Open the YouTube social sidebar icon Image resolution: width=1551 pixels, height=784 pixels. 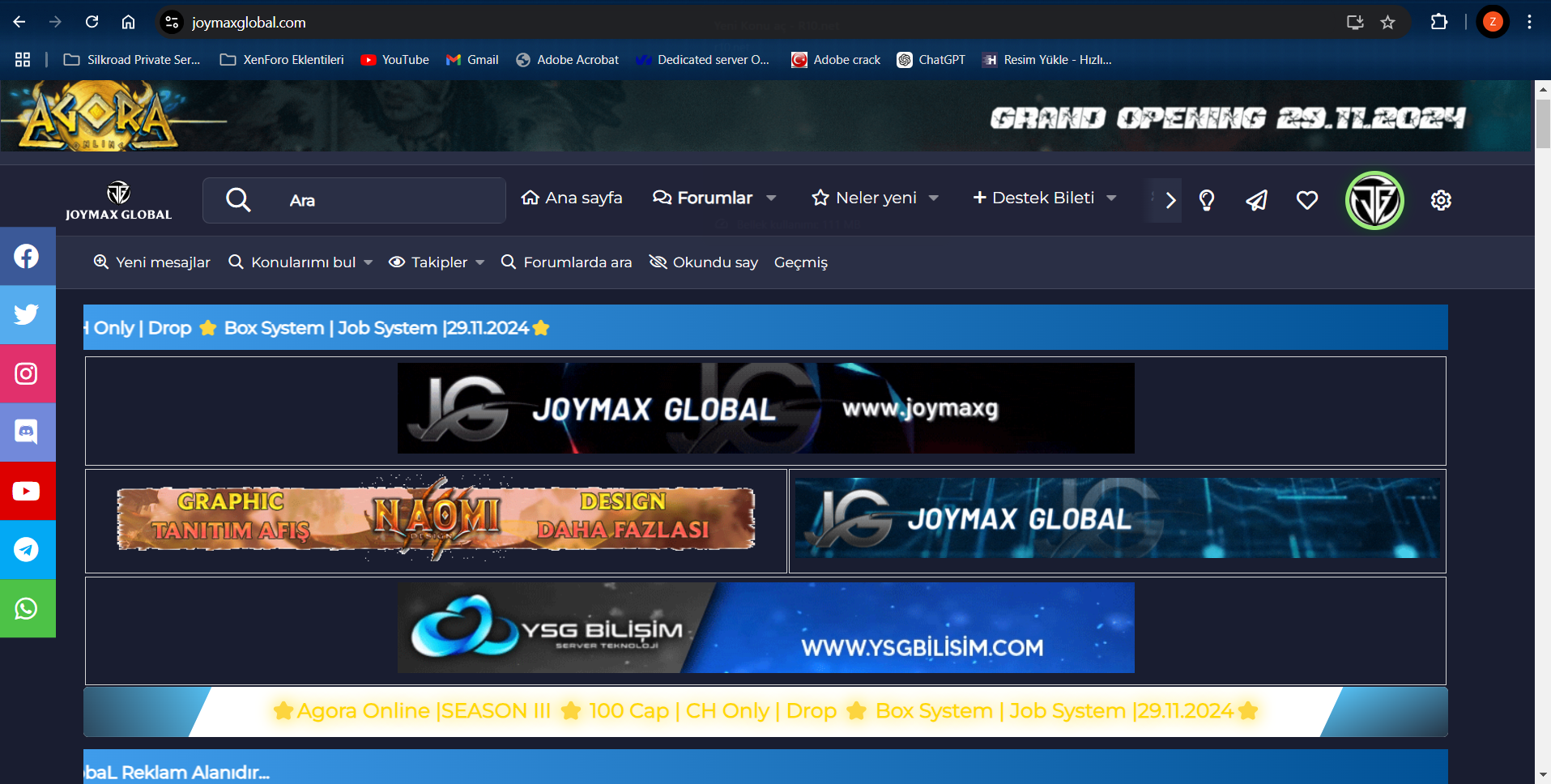click(27, 491)
